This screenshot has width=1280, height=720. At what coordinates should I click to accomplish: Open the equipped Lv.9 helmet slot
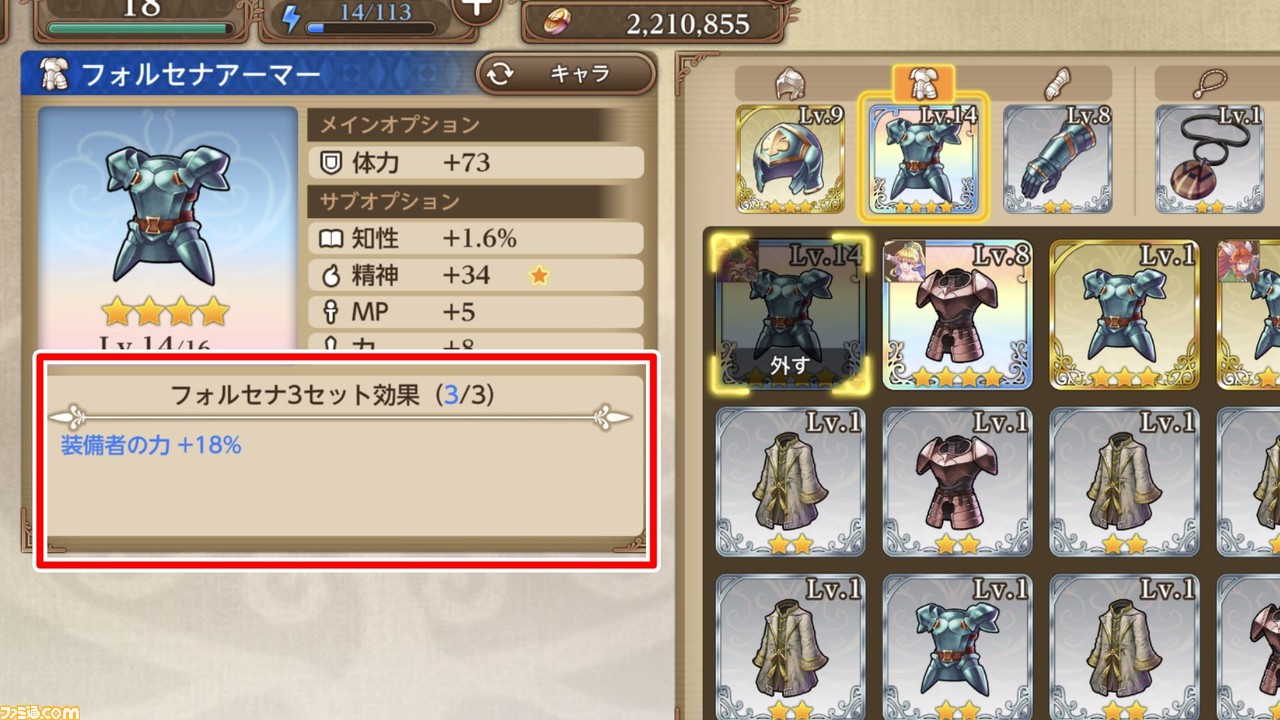pyautogui.click(x=790, y=158)
